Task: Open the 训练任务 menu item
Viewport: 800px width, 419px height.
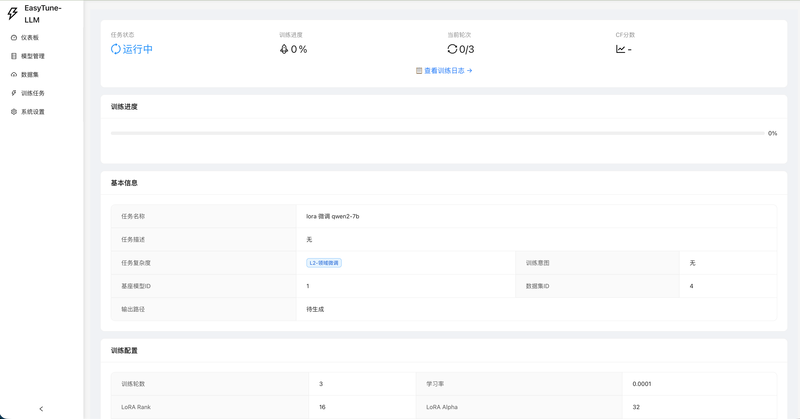Action: tap(32, 93)
